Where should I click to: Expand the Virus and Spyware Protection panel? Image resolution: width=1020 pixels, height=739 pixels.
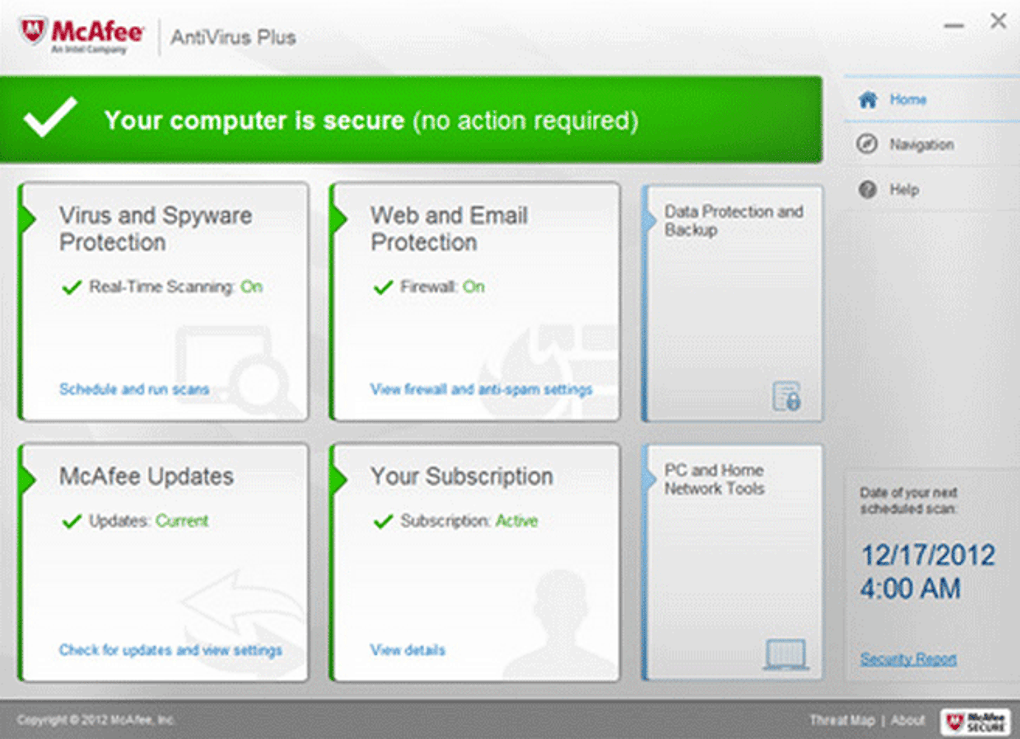click(155, 228)
